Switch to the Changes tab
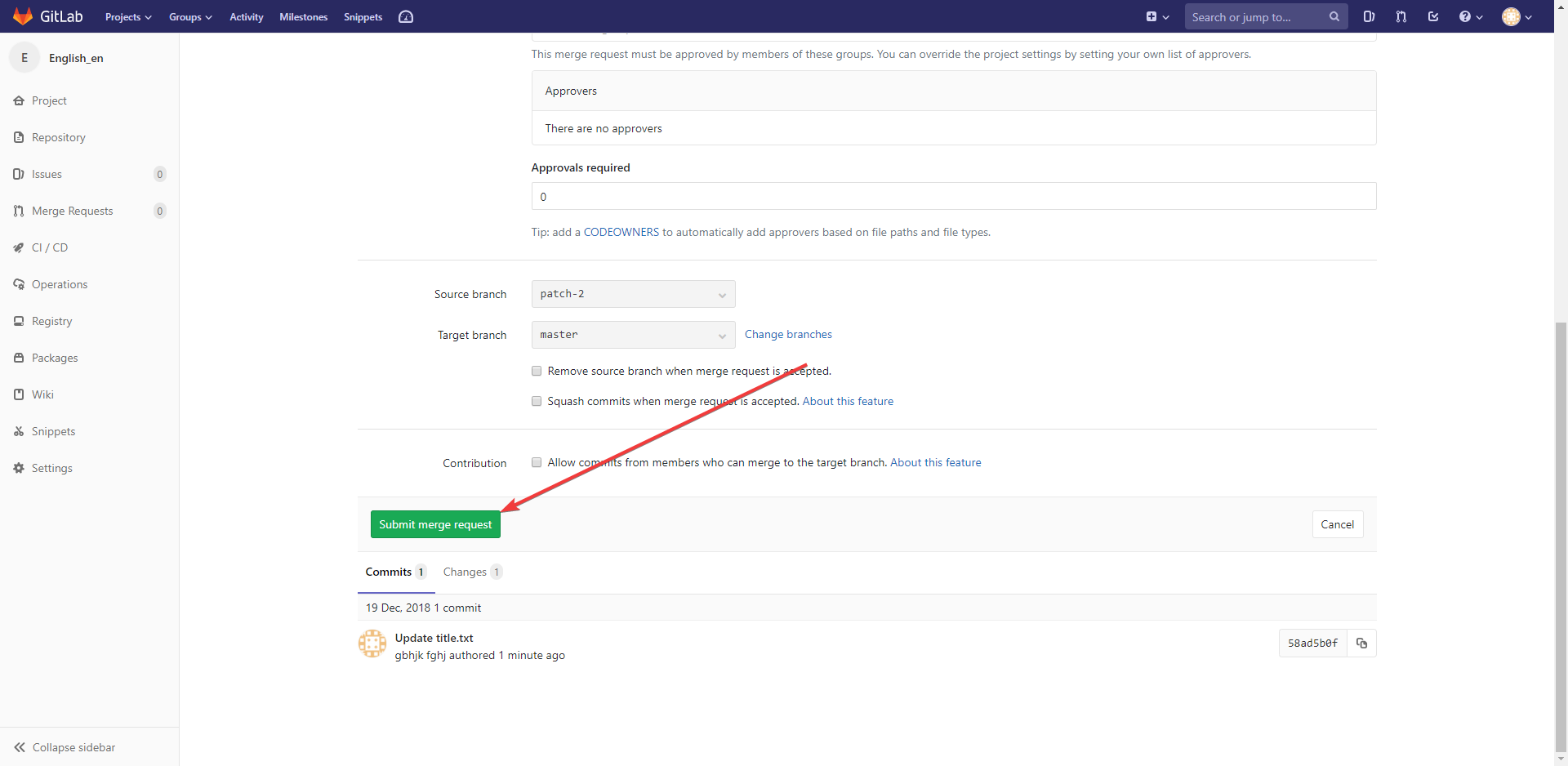The image size is (1568, 766). (x=473, y=572)
